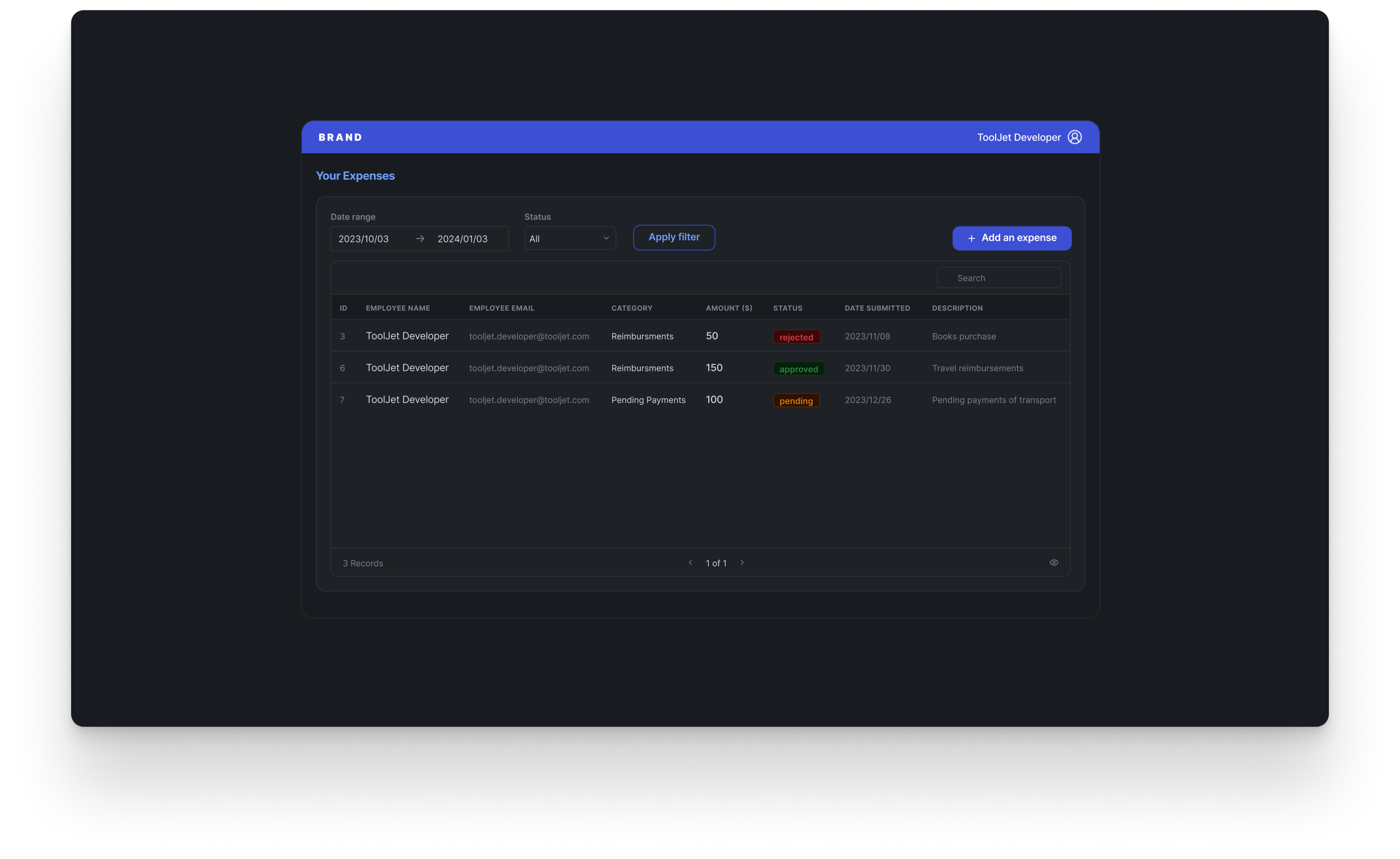This screenshot has height=859, width=1400.
Task: Click the 3 Records count label
Action: point(362,563)
